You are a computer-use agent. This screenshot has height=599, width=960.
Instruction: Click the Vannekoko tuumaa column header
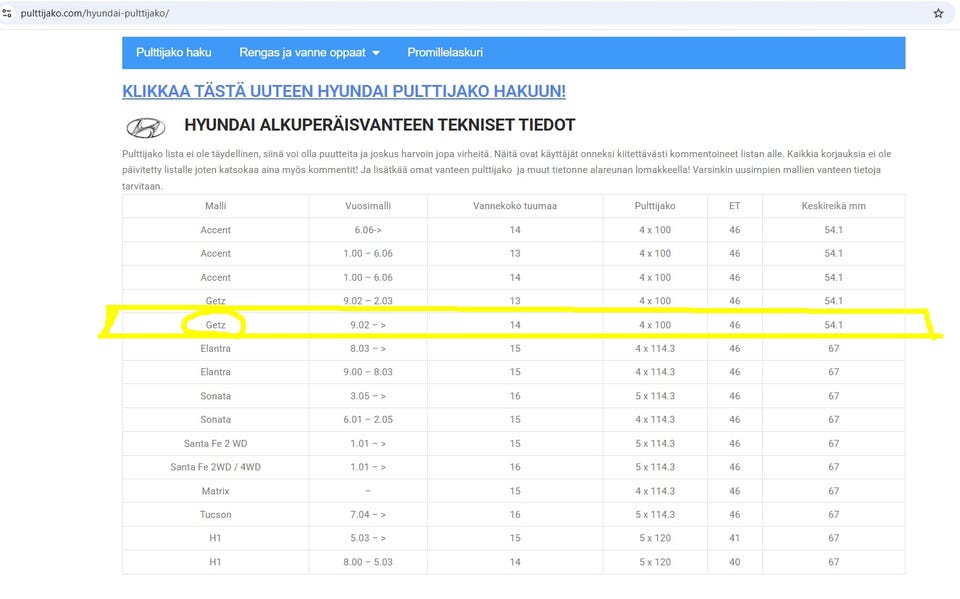(515, 206)
